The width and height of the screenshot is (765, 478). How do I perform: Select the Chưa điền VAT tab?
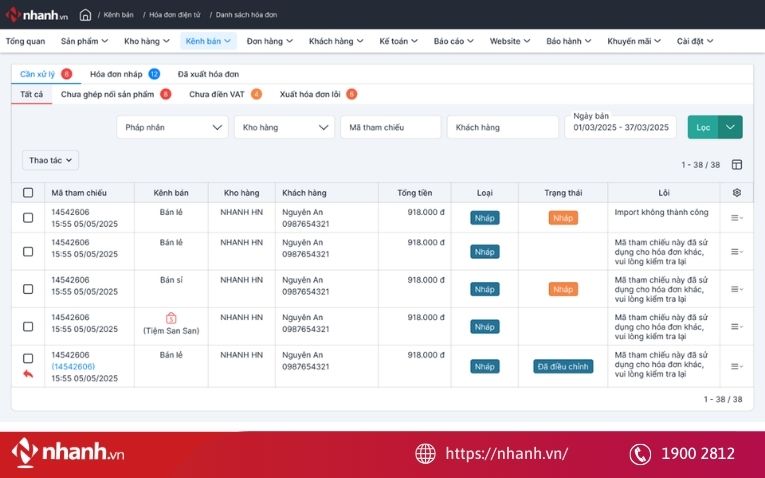(x=217, y=94)
